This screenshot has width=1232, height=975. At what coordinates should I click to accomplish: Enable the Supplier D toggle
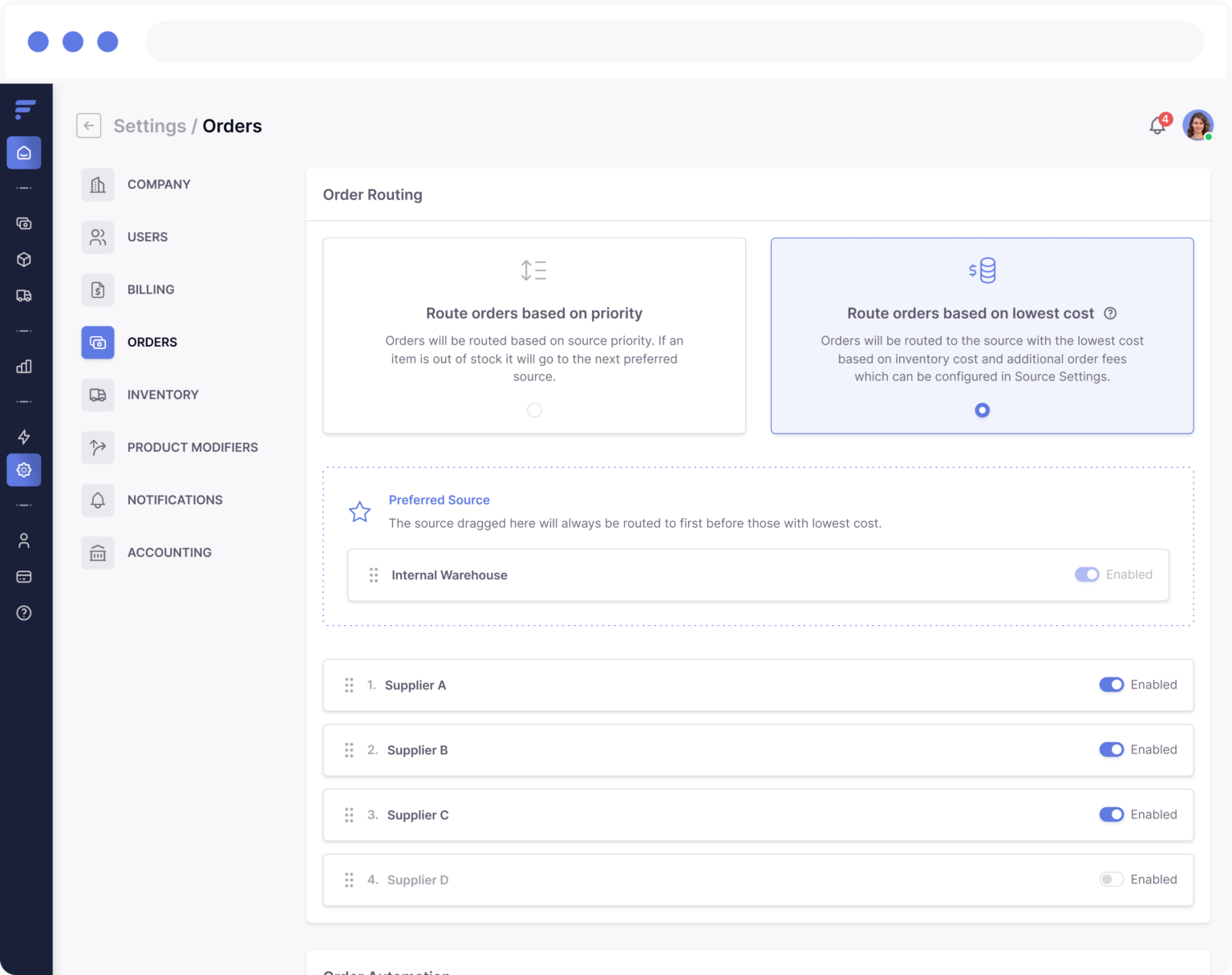coord(1111,880)
